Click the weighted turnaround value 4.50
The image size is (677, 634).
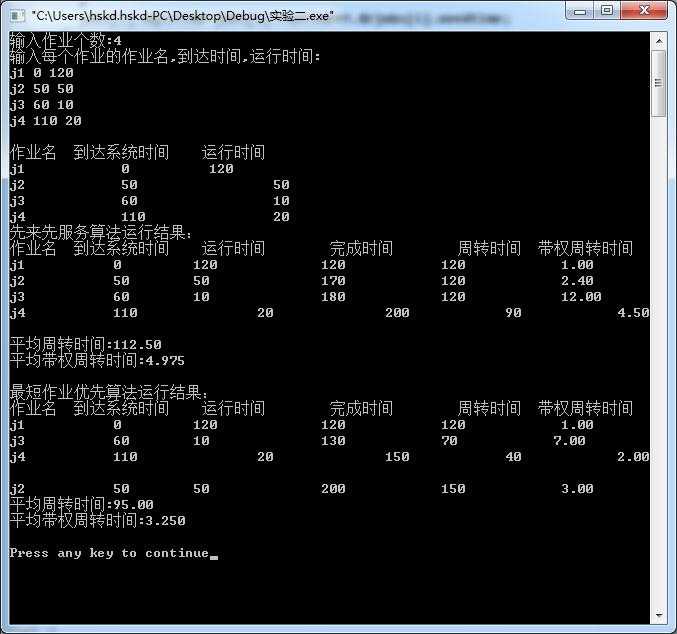[633, 313]
